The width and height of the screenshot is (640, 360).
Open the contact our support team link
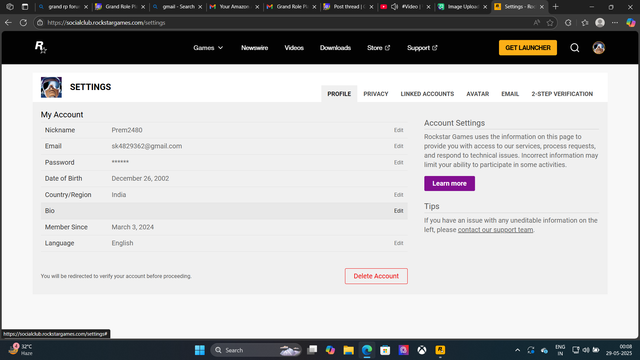click(x=495, y=230)
